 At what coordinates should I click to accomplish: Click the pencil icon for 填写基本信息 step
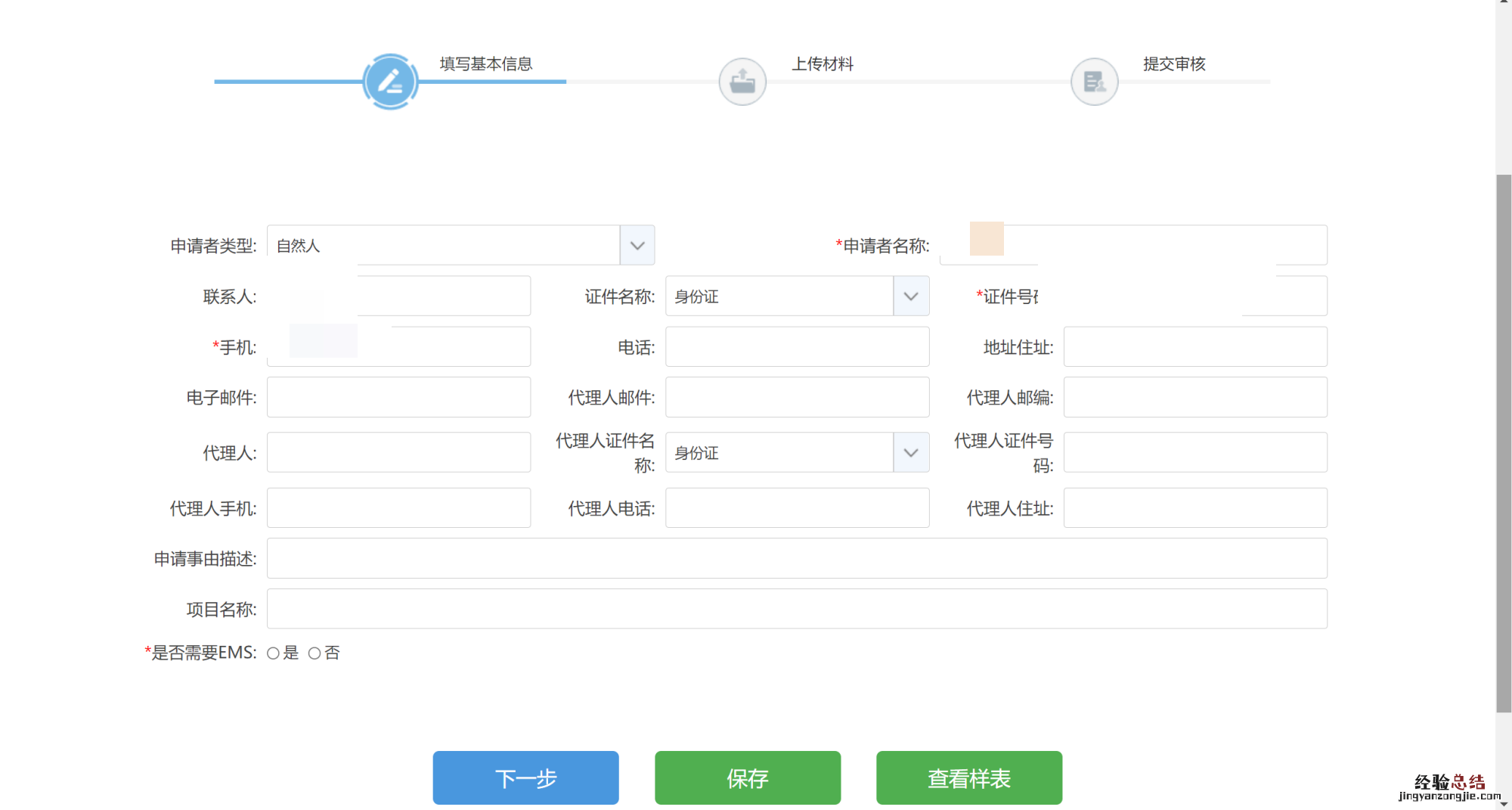(x=390, y=82)
